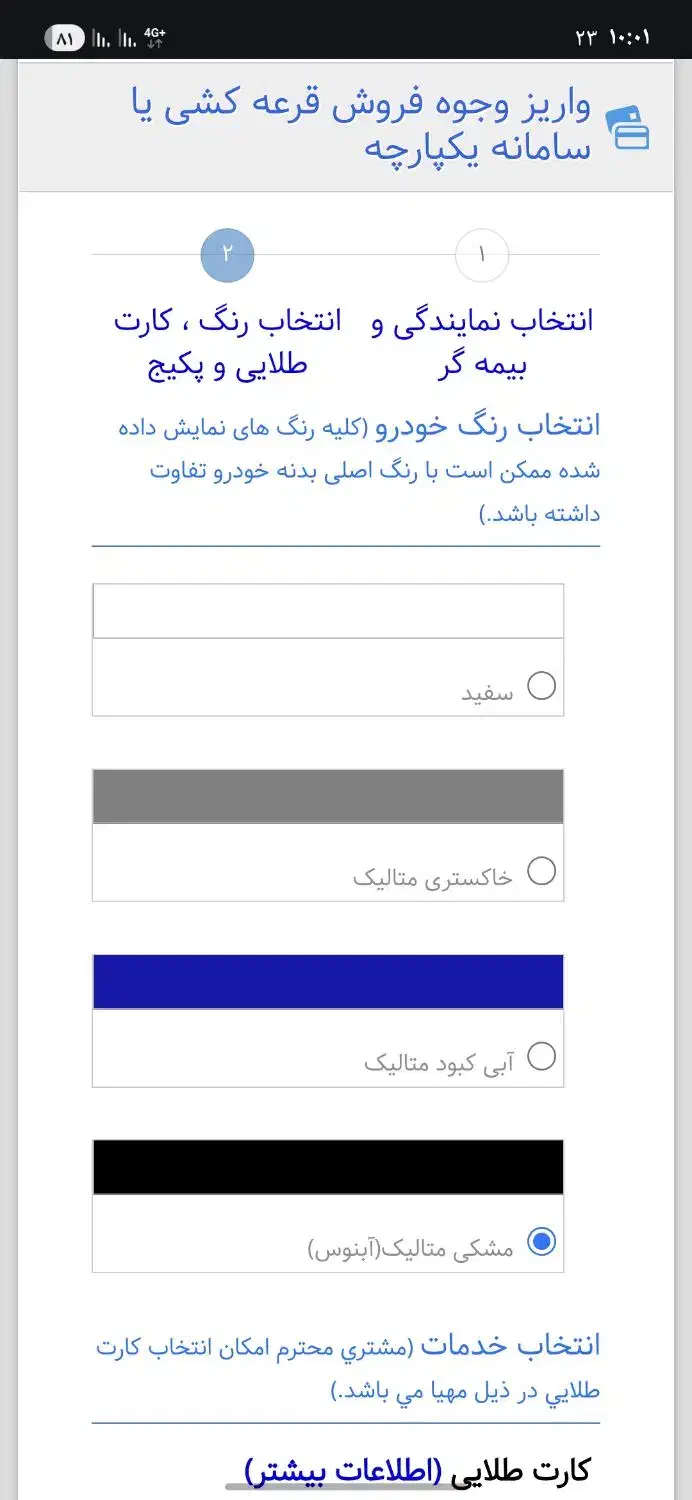
Task: Select مشکی متالیک (آبنوس) black radio button
Action: coord(541,1241)
